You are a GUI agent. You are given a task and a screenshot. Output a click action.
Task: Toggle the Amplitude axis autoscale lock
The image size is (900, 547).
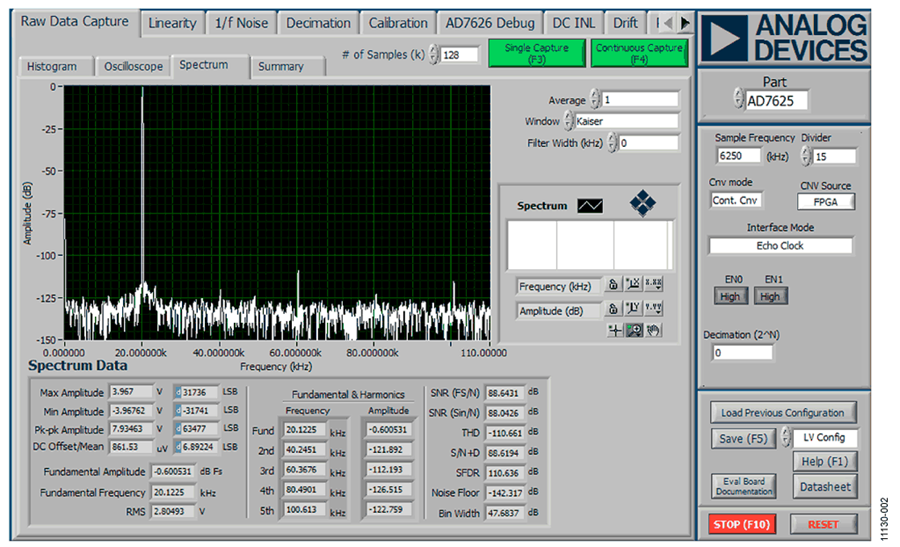(613, 309)
